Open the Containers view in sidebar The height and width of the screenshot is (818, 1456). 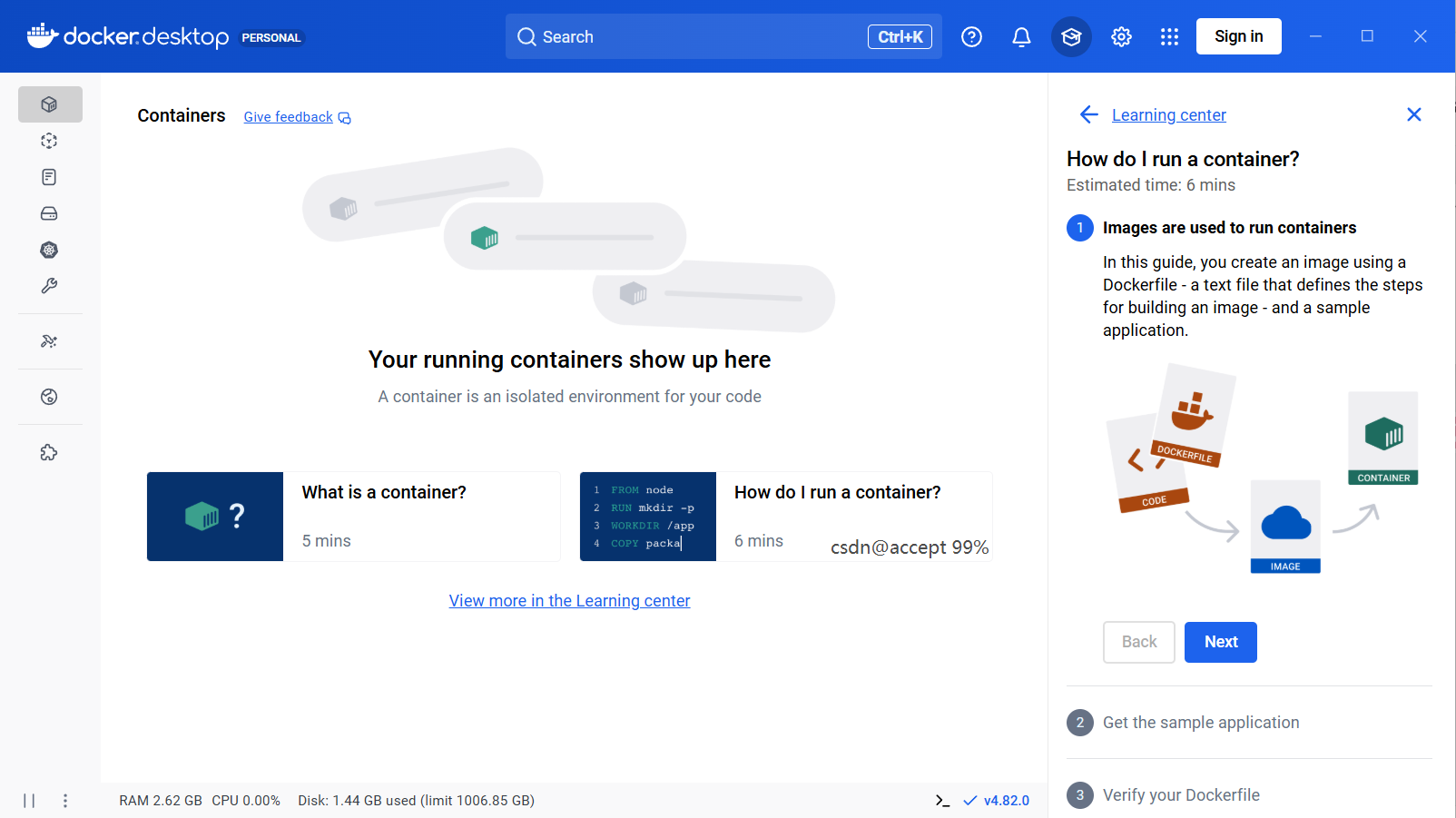coord(50,104)
